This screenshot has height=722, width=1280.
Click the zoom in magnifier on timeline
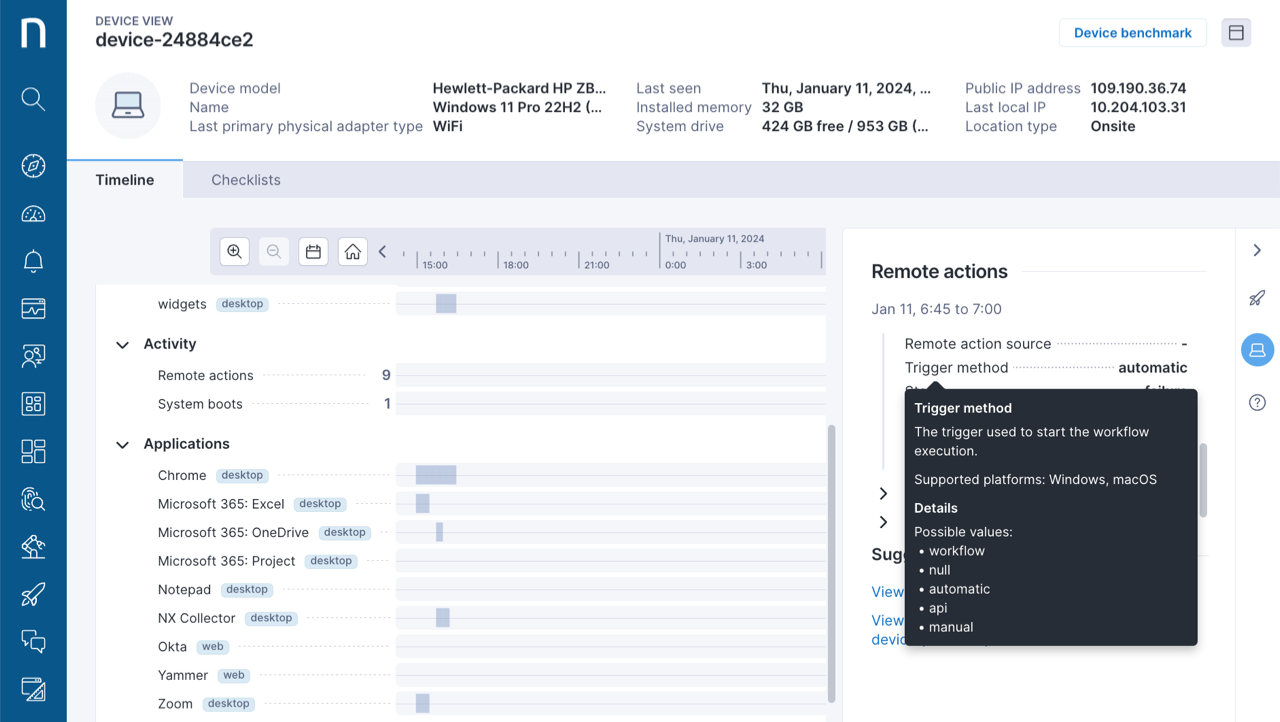coord(234,252)
